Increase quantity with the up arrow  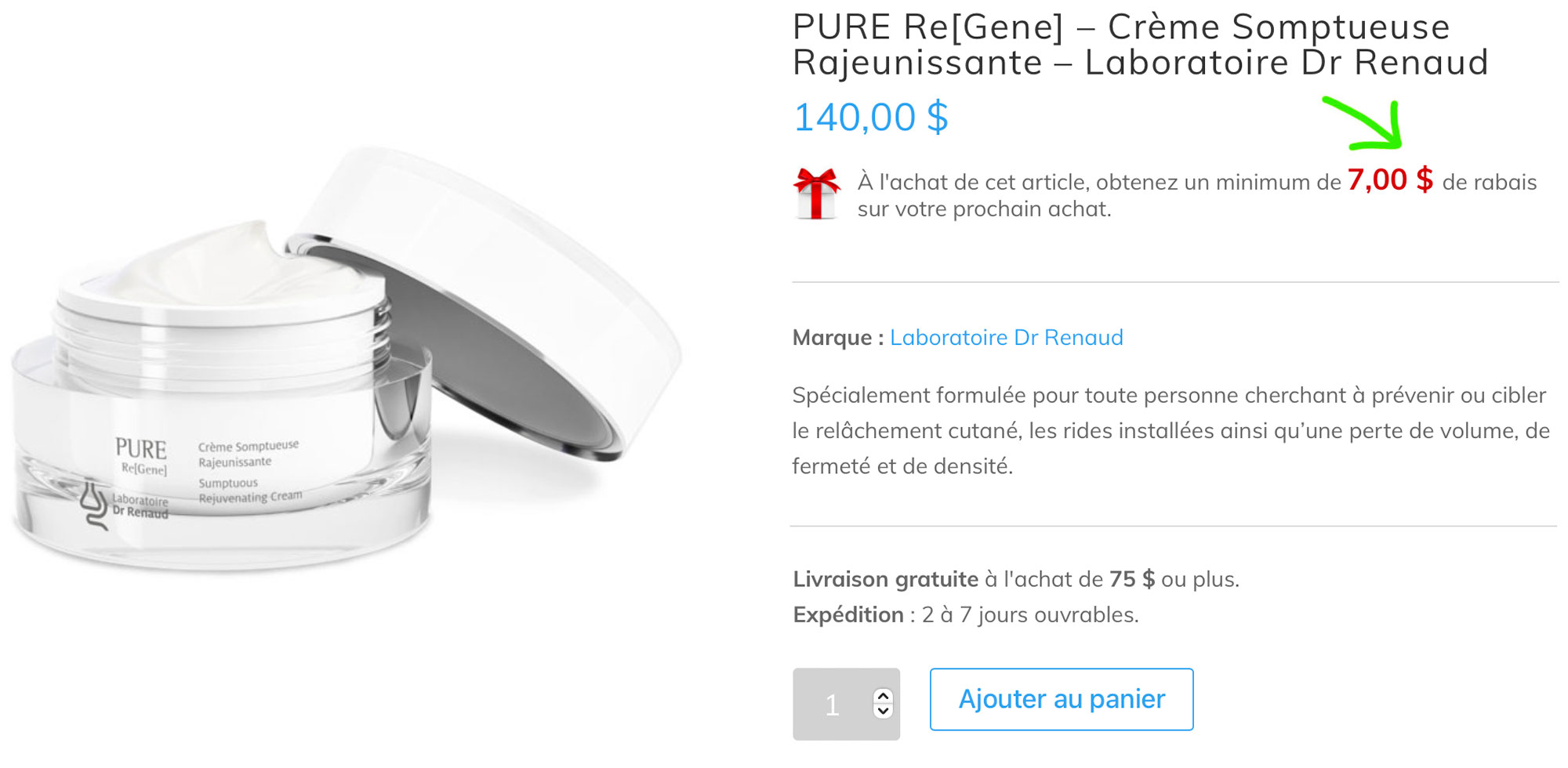click(x=883, y=696)
